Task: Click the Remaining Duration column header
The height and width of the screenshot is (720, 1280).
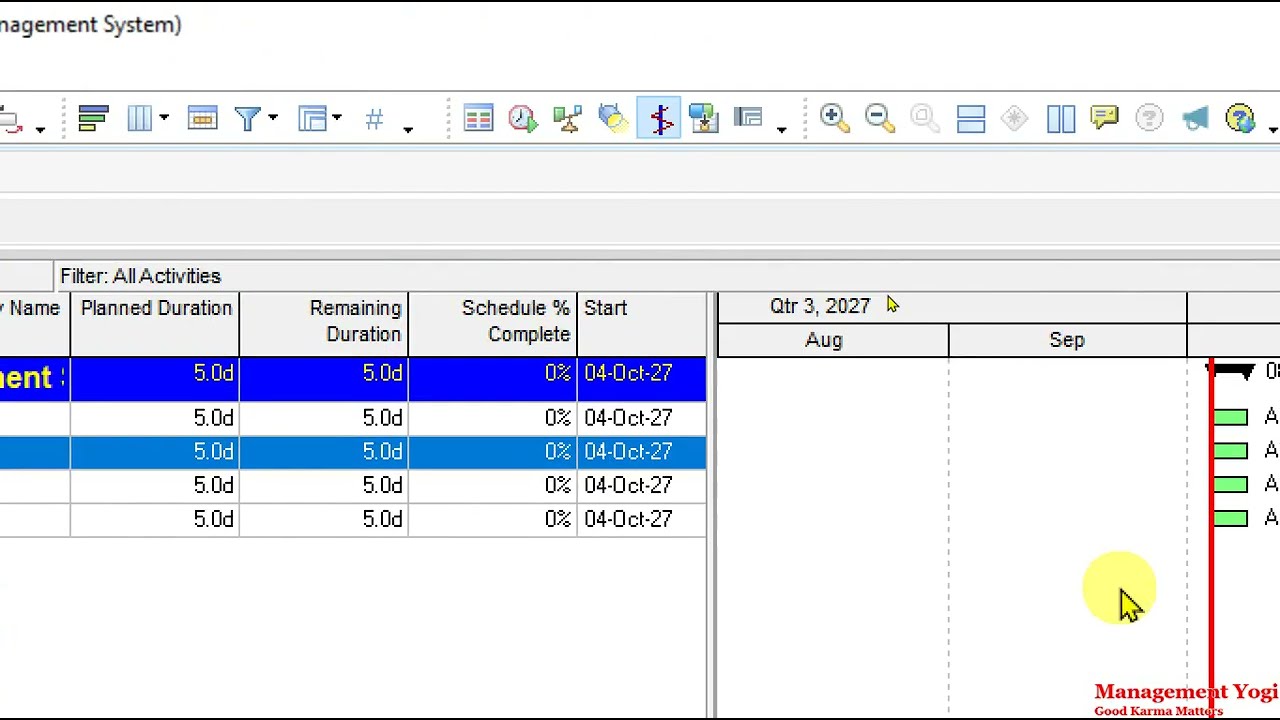Action: 324,322
